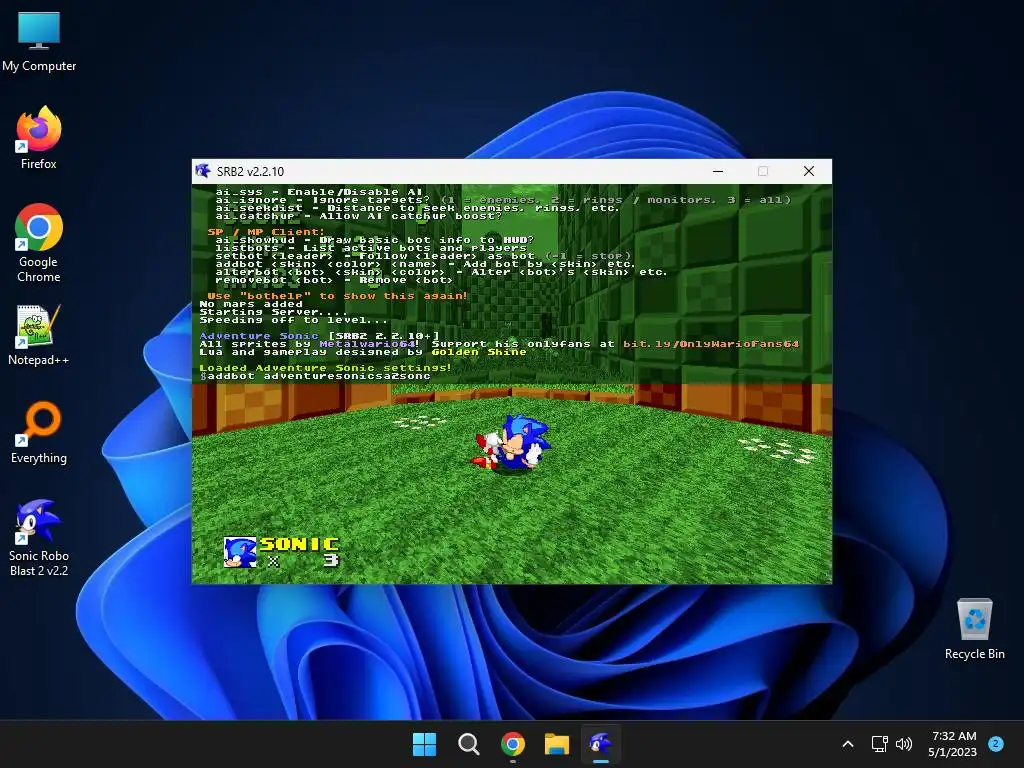Select the Sonic Robo Blast 2 desktop shortcut
The width and height of the screenshot is (1024, 768).
click(39, 538)
